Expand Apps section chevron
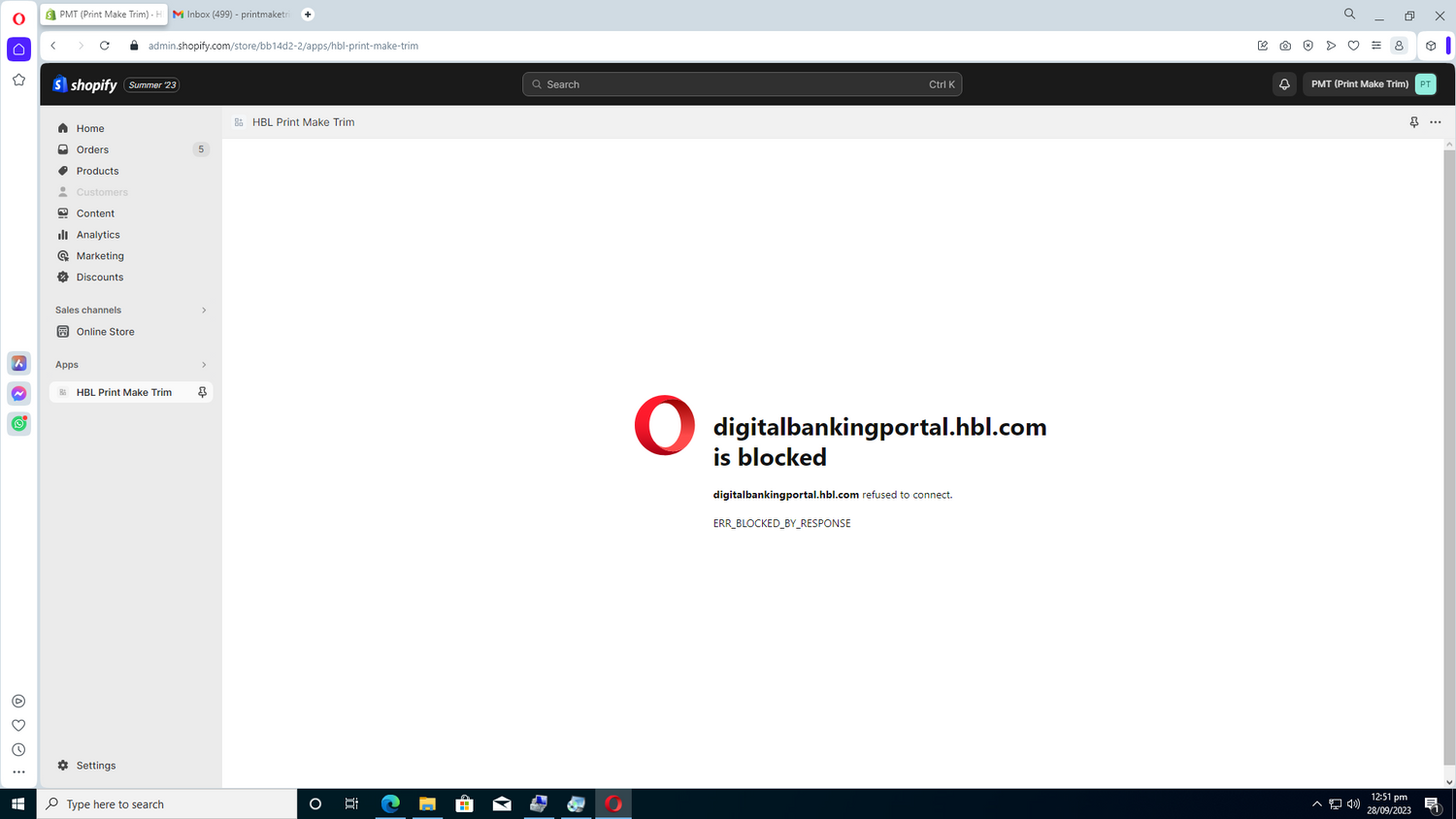 204,365
